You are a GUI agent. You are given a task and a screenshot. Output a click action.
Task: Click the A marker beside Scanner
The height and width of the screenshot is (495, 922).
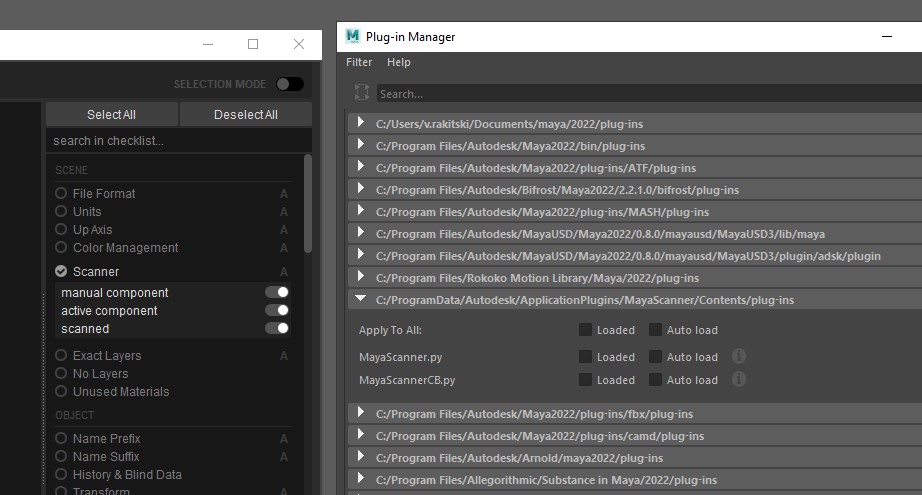pyautogui.click(x=284, y=272)
